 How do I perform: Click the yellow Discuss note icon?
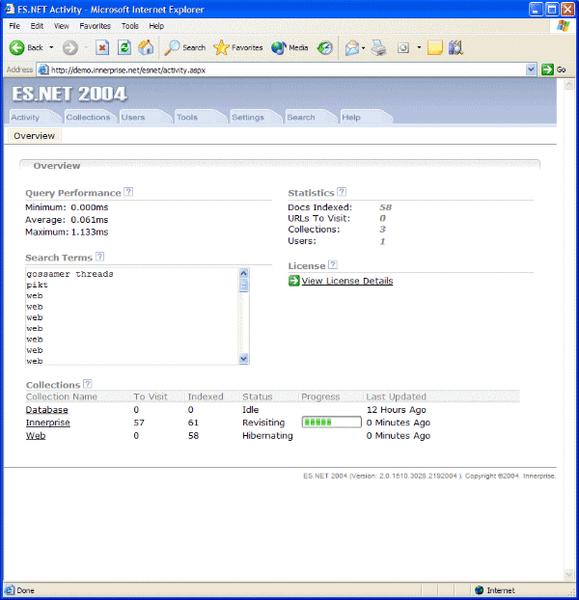[435, 48]
